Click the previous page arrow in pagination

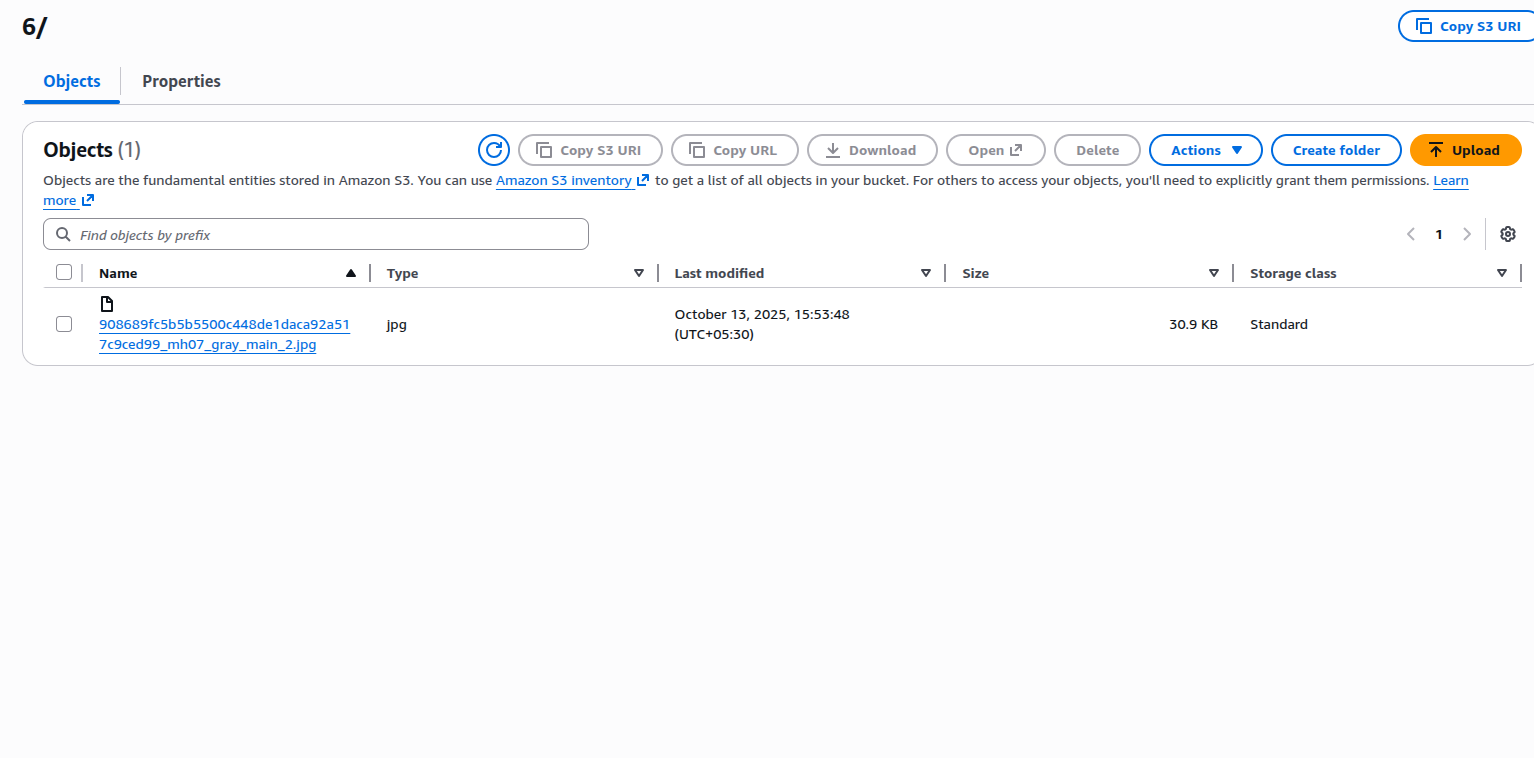(1411, 234)
